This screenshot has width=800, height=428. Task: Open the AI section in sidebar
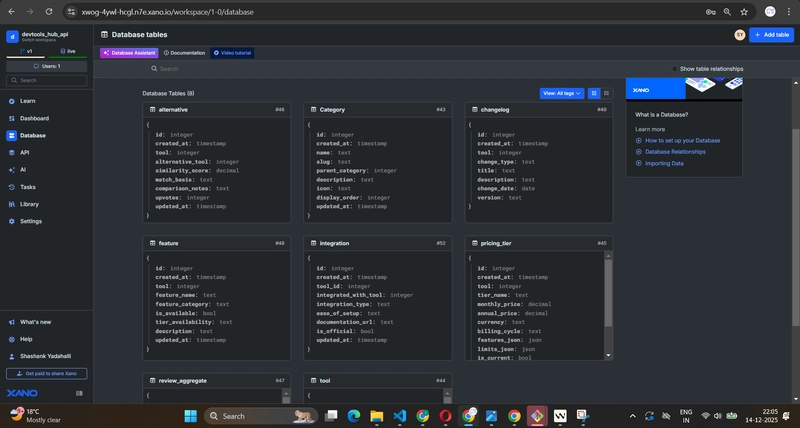click(23, 170)
